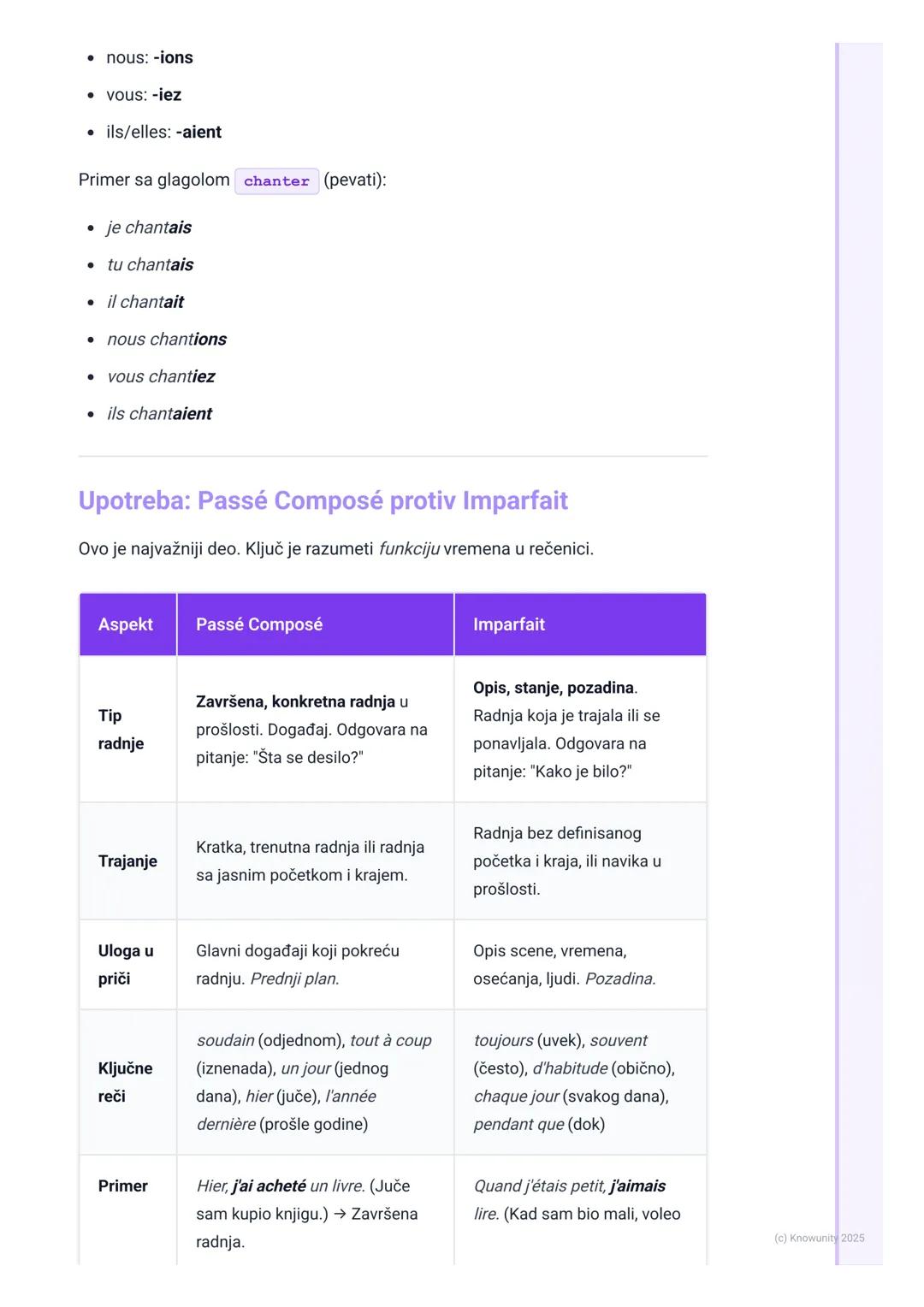Click the "Opis, stanje, pozadina" bold text
The height and width of the screenshot is (1307, 924).
tap(554, 688)
